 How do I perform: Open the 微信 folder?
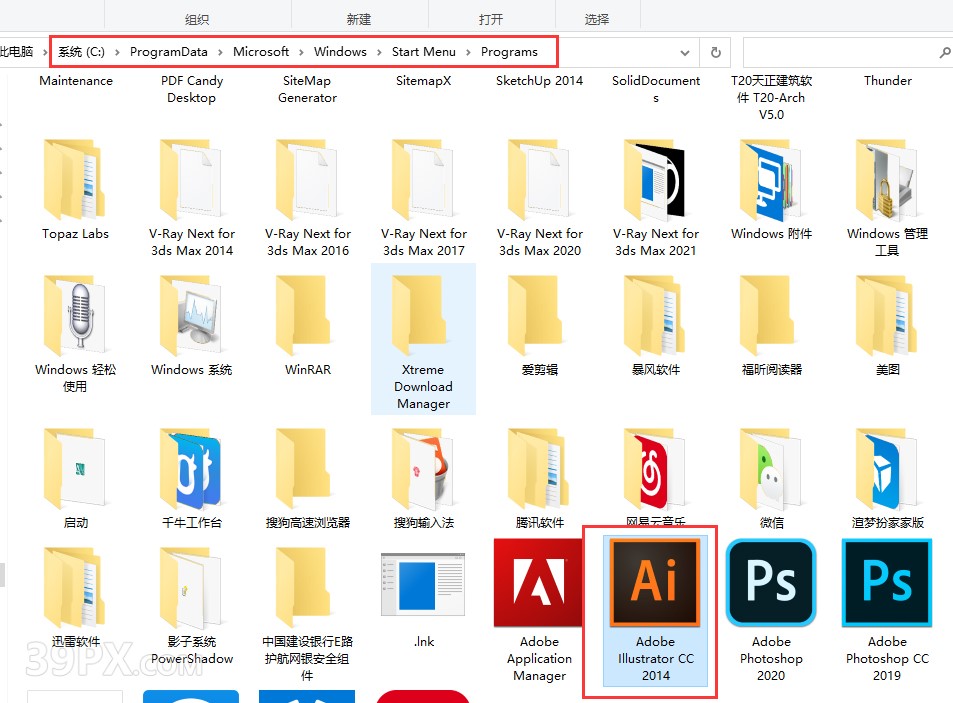[x=770, y=465]
